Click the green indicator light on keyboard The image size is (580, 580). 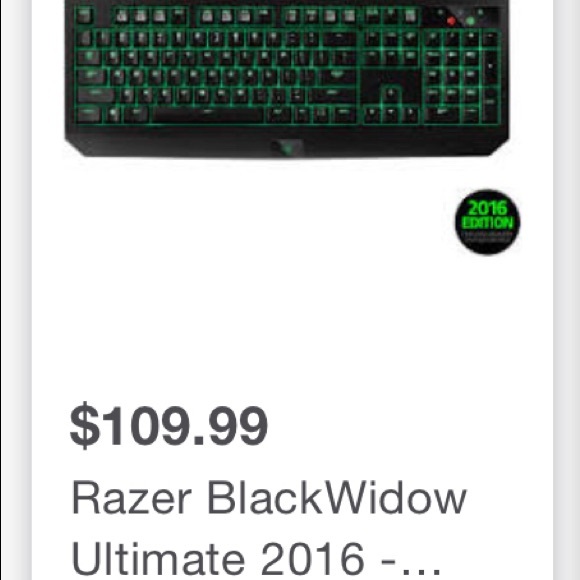coord(470,21)
